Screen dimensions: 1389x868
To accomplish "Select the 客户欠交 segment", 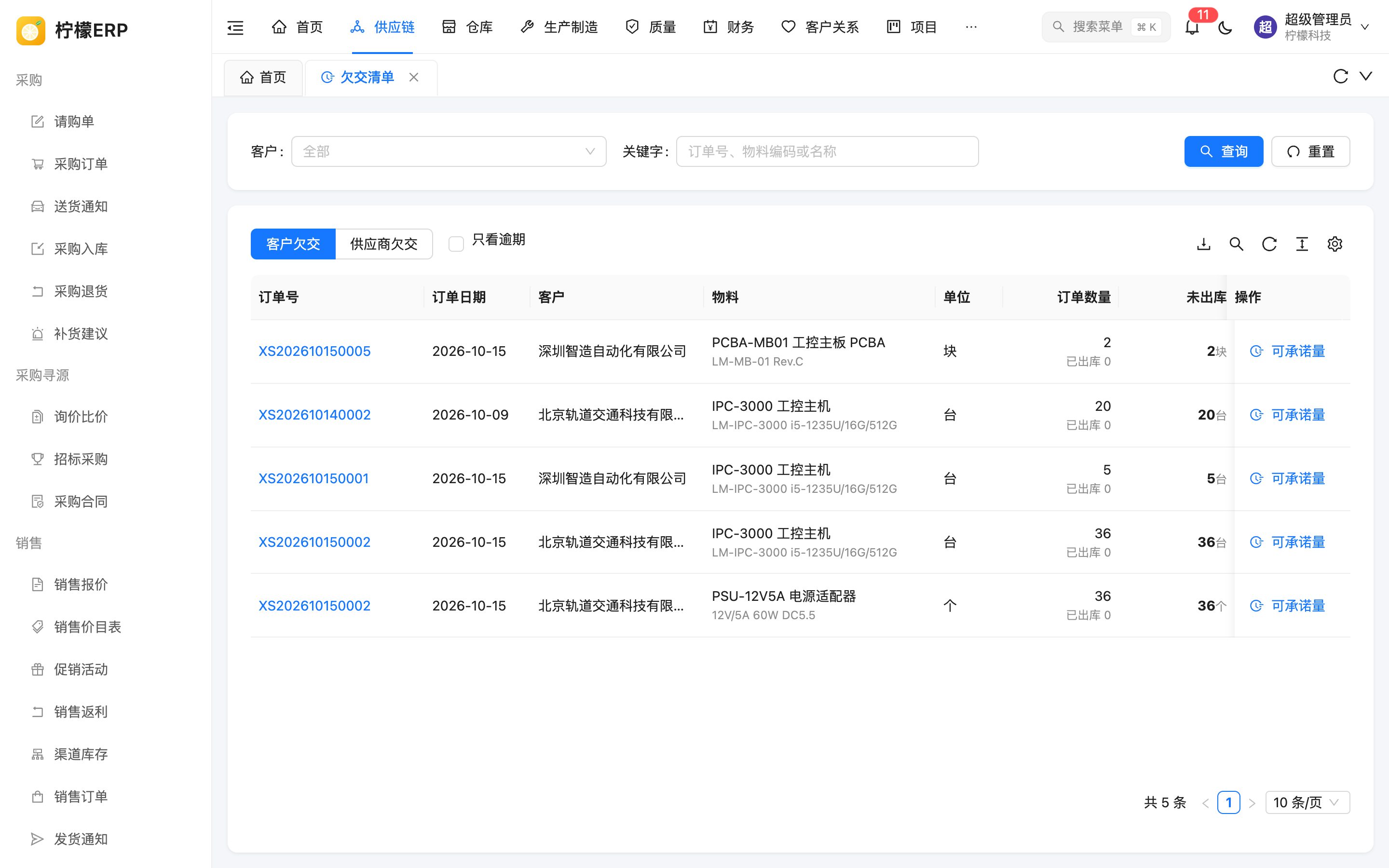I will click(x=293, y=244).
